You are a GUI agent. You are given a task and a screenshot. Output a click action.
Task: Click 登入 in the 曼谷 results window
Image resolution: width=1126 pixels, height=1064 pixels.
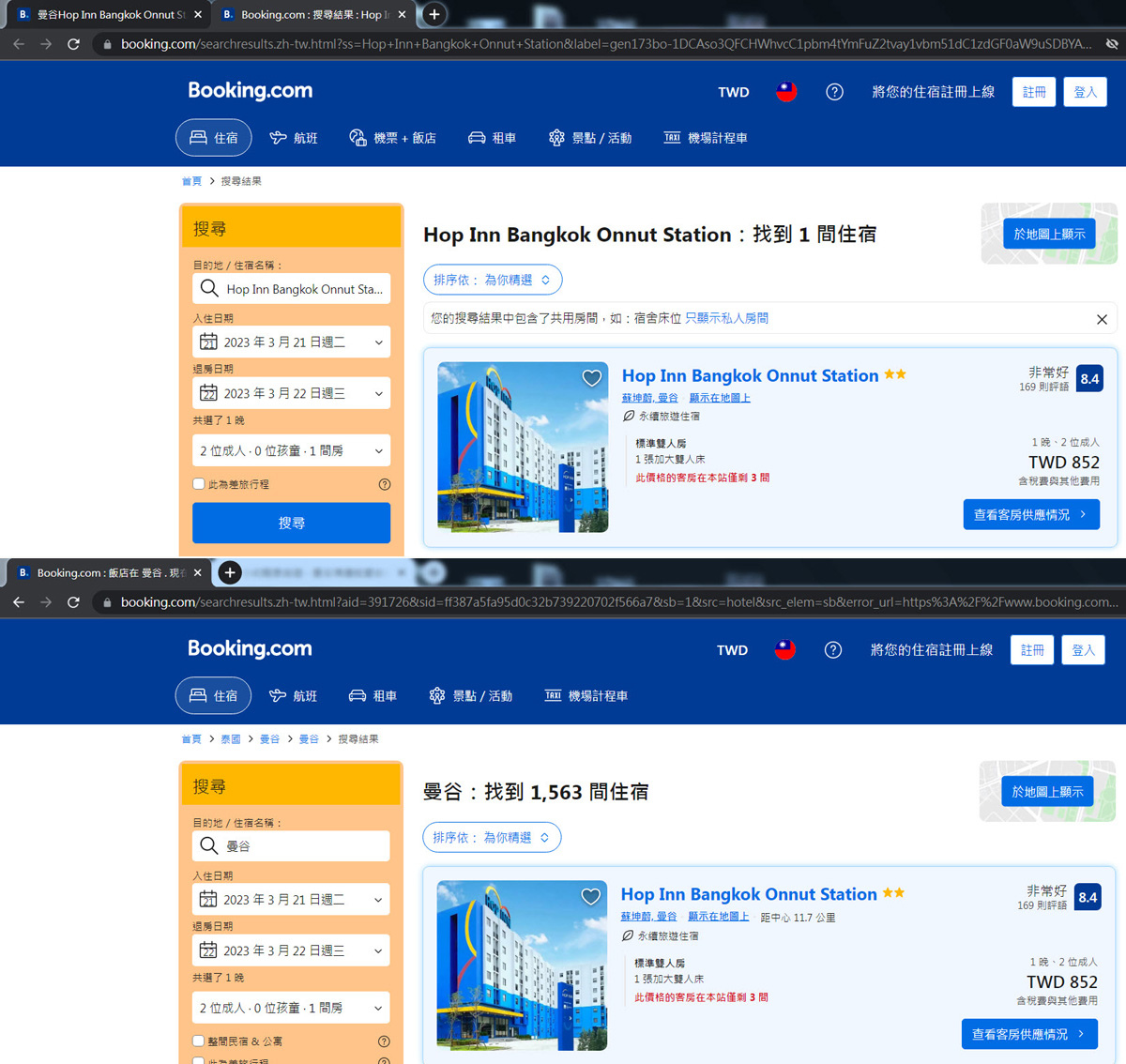[x=1084, y=649]
